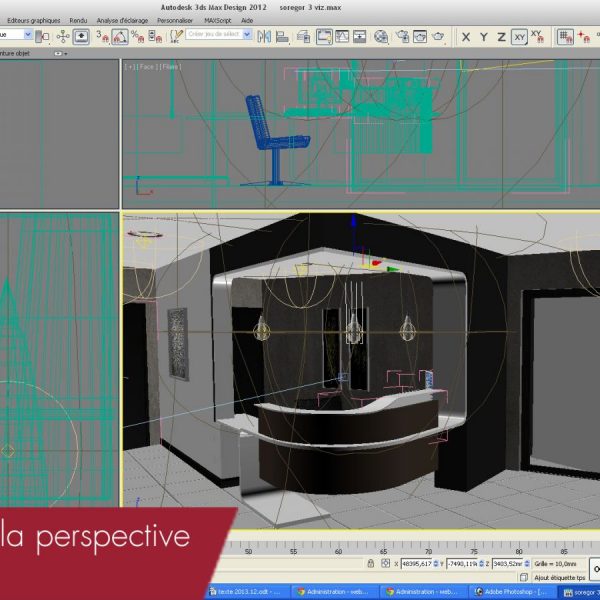Open the Material Editor icon
This screenshot has height=600, width=600.
(383, 37)
